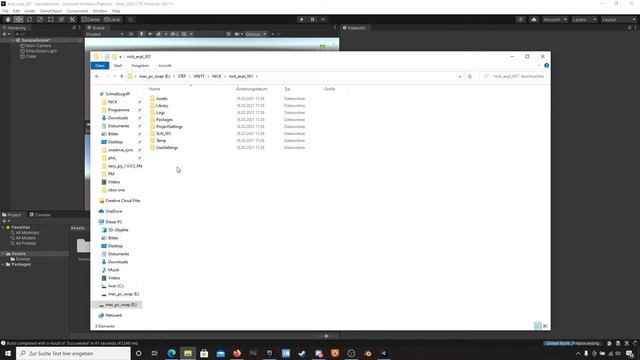Open Unity GameObject menu
Image resolution: width=640 pixels, height=360 pixels.
click(51, 11)
